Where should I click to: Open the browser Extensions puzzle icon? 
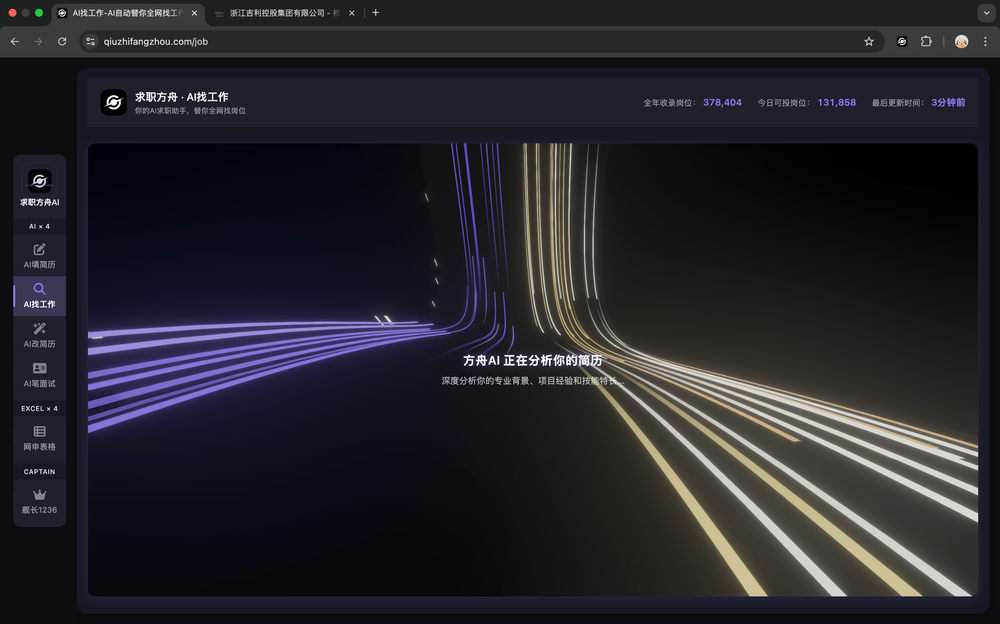coord(926,41)
